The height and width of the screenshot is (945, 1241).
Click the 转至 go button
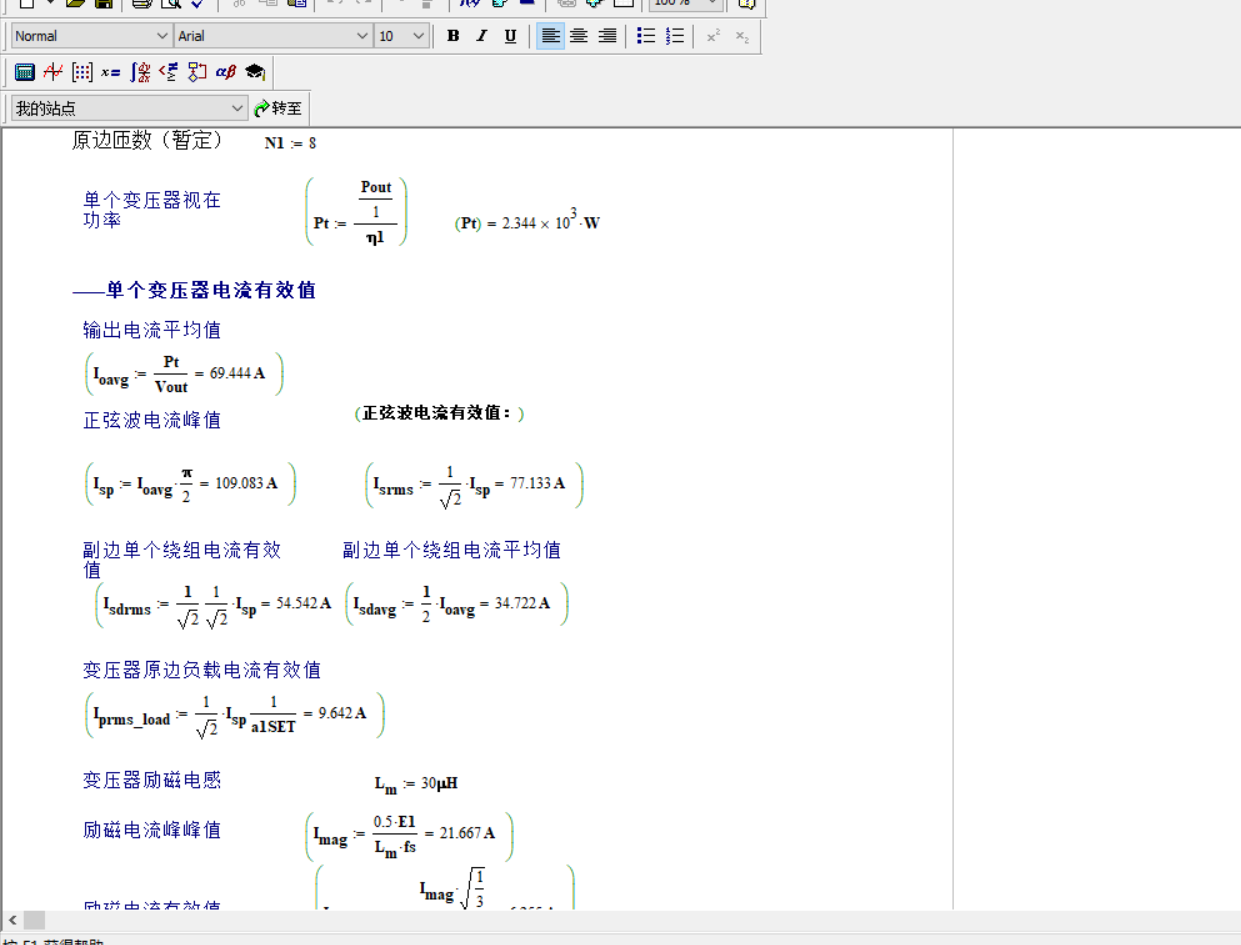click(278, 108)
